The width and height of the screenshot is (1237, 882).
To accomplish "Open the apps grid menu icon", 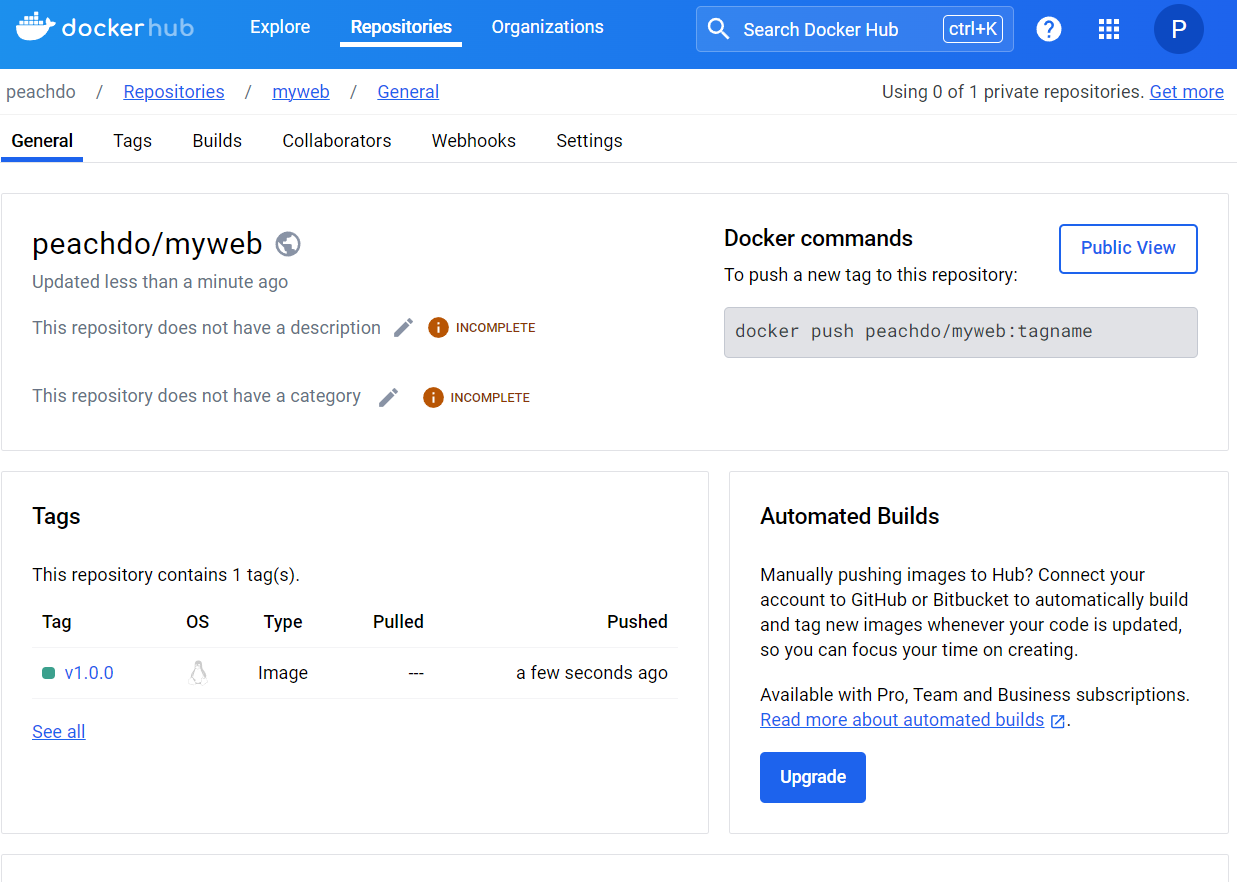I will click(1108, 29).
